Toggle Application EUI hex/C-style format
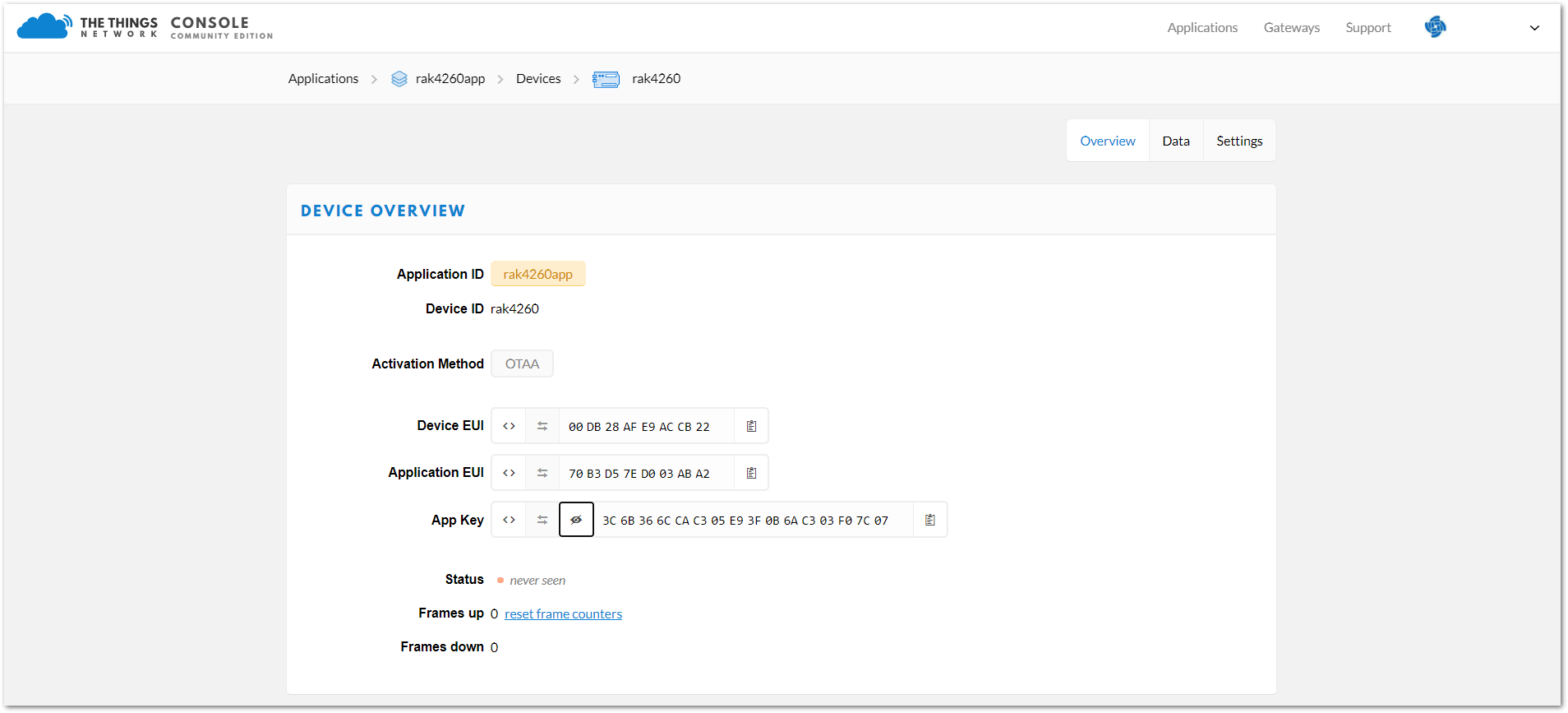The width and height of the screenshot is (1568, 713). tap(509, 473)
